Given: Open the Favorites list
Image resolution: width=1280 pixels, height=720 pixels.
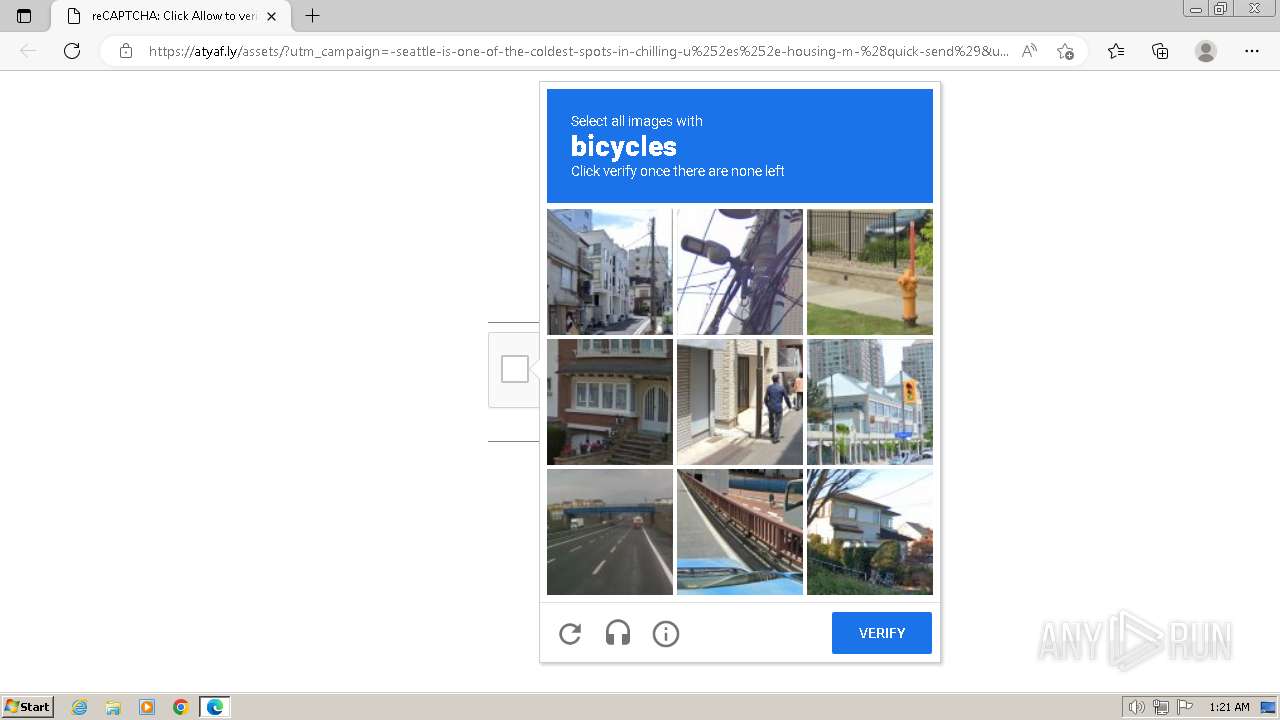Looking at the screenshot, I should pyautogui.click(x=1116, y=51).
